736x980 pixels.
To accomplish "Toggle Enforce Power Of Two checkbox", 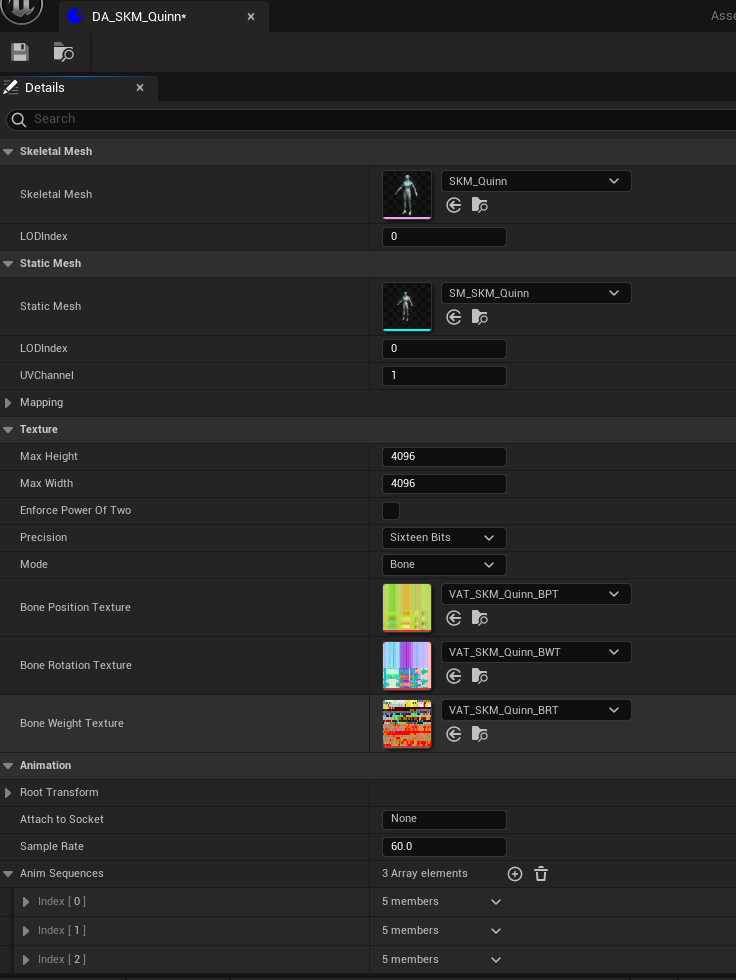I will (391, 511).
